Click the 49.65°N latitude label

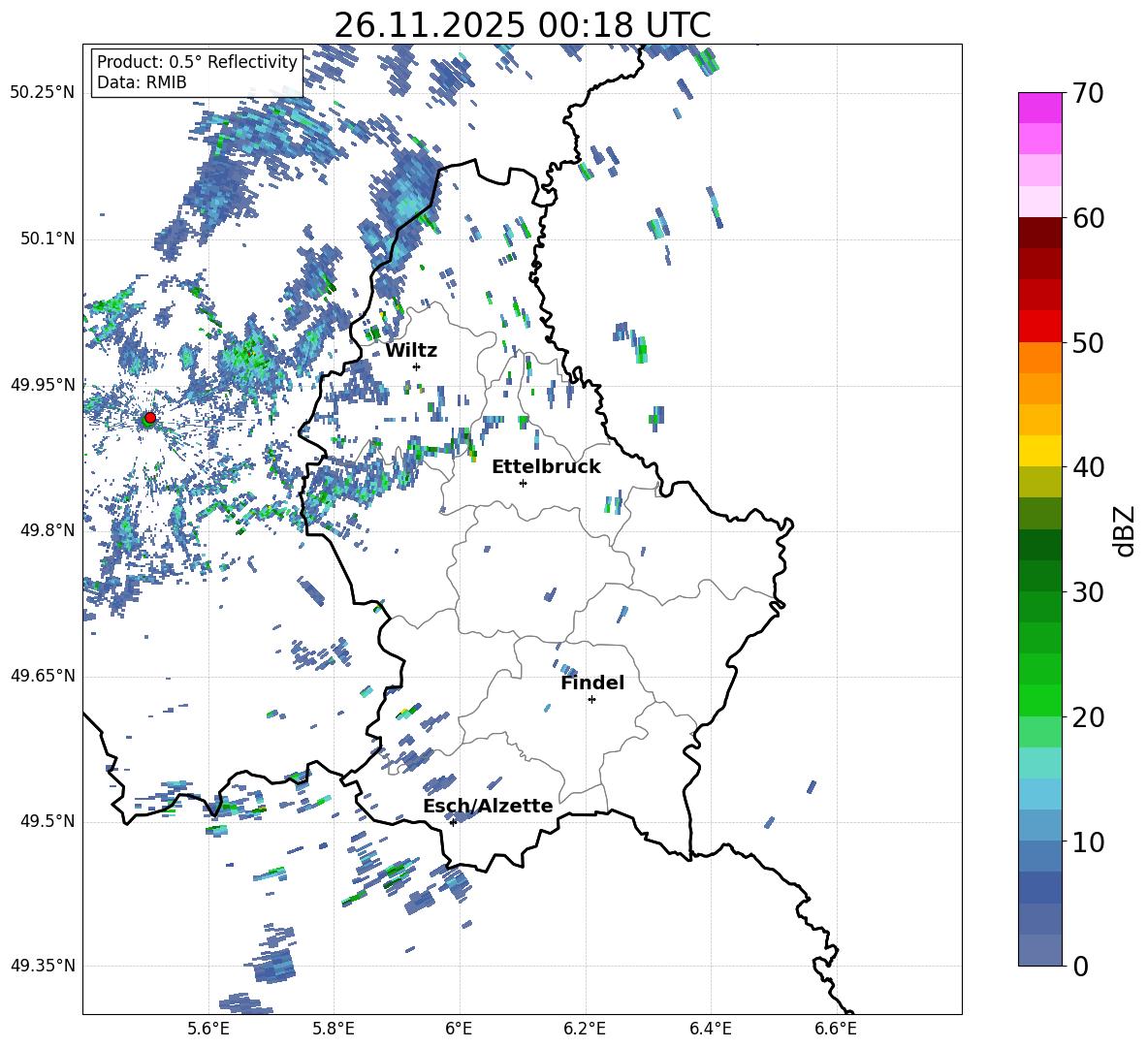point(43,675)
